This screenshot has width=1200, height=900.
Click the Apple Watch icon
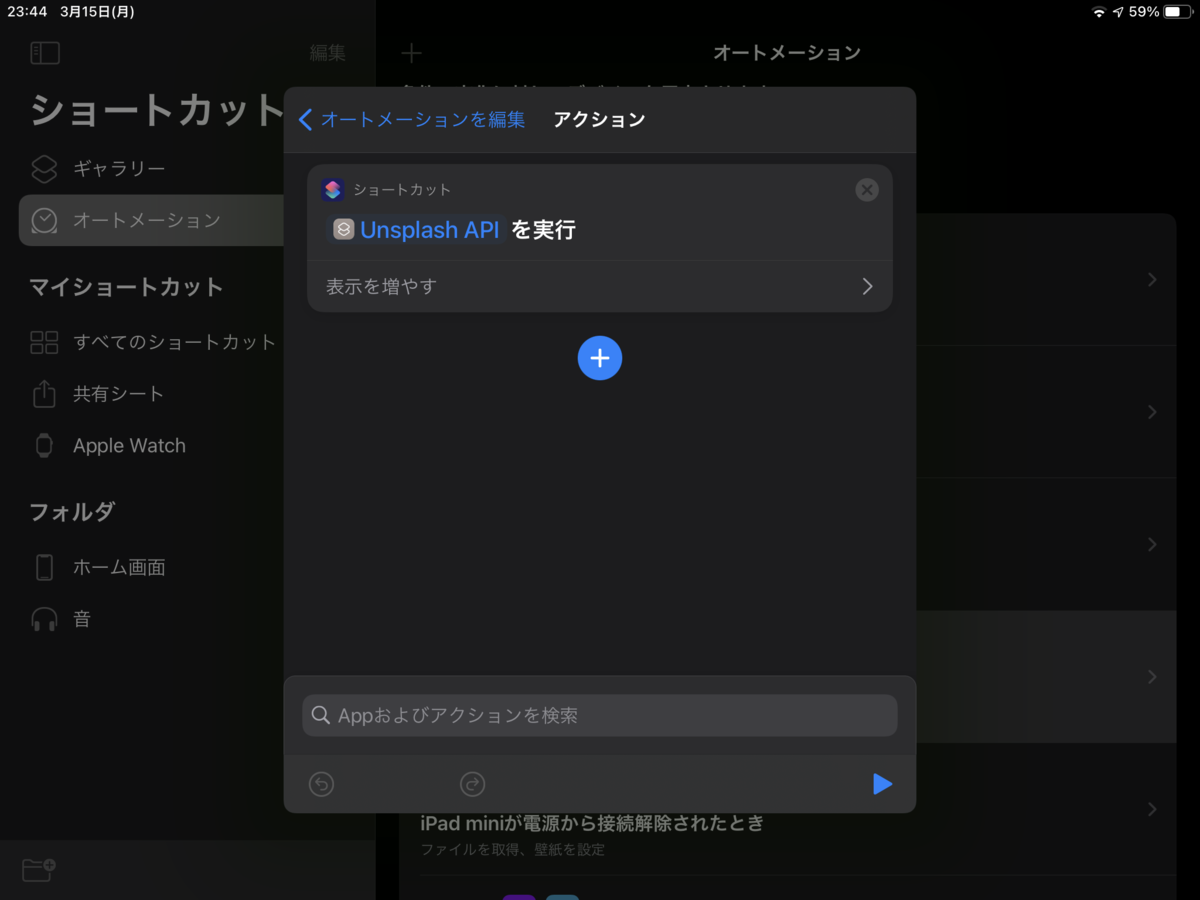tap(44, 446)
